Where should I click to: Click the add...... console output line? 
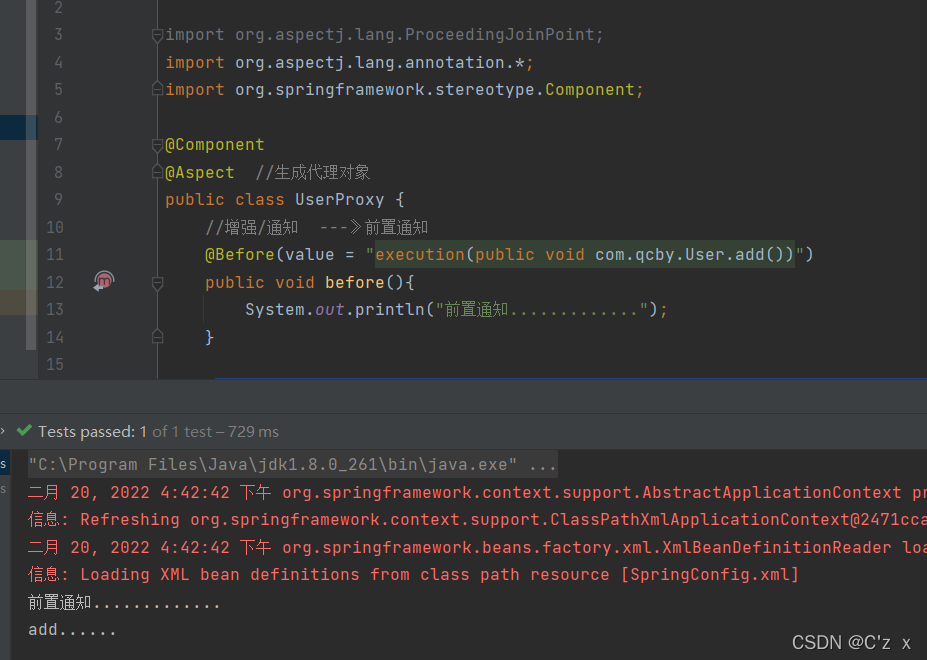[x=72, y=630]
